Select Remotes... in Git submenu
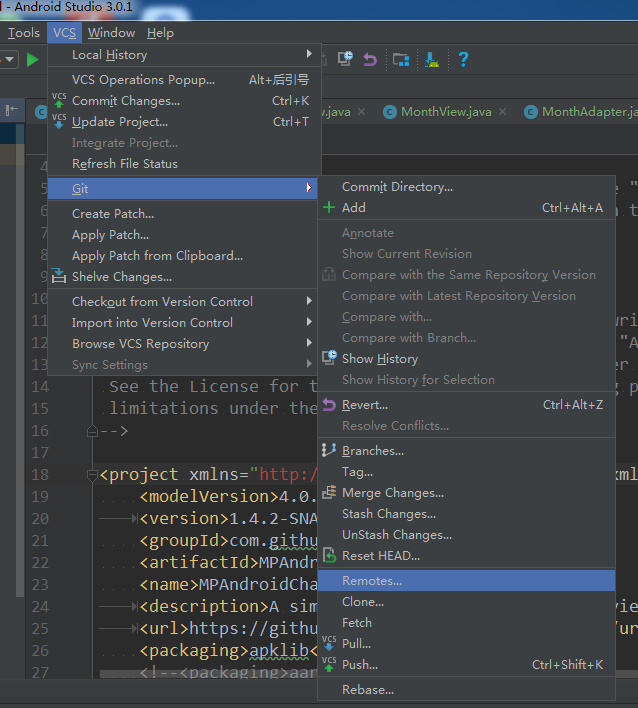Screen dimensions: 638x708 pos(466,581)
